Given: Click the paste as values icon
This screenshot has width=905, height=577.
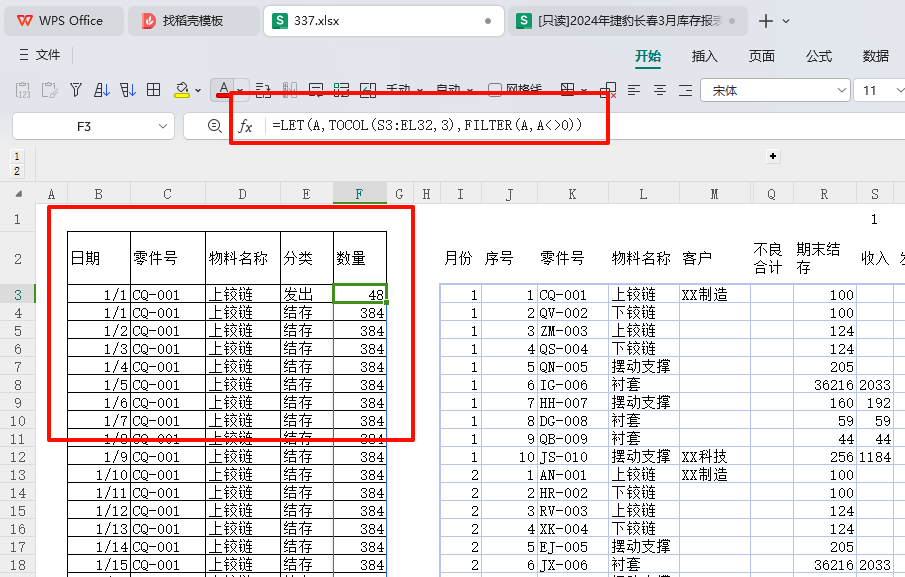Looking at the screenshot, I should pos(23,90).
